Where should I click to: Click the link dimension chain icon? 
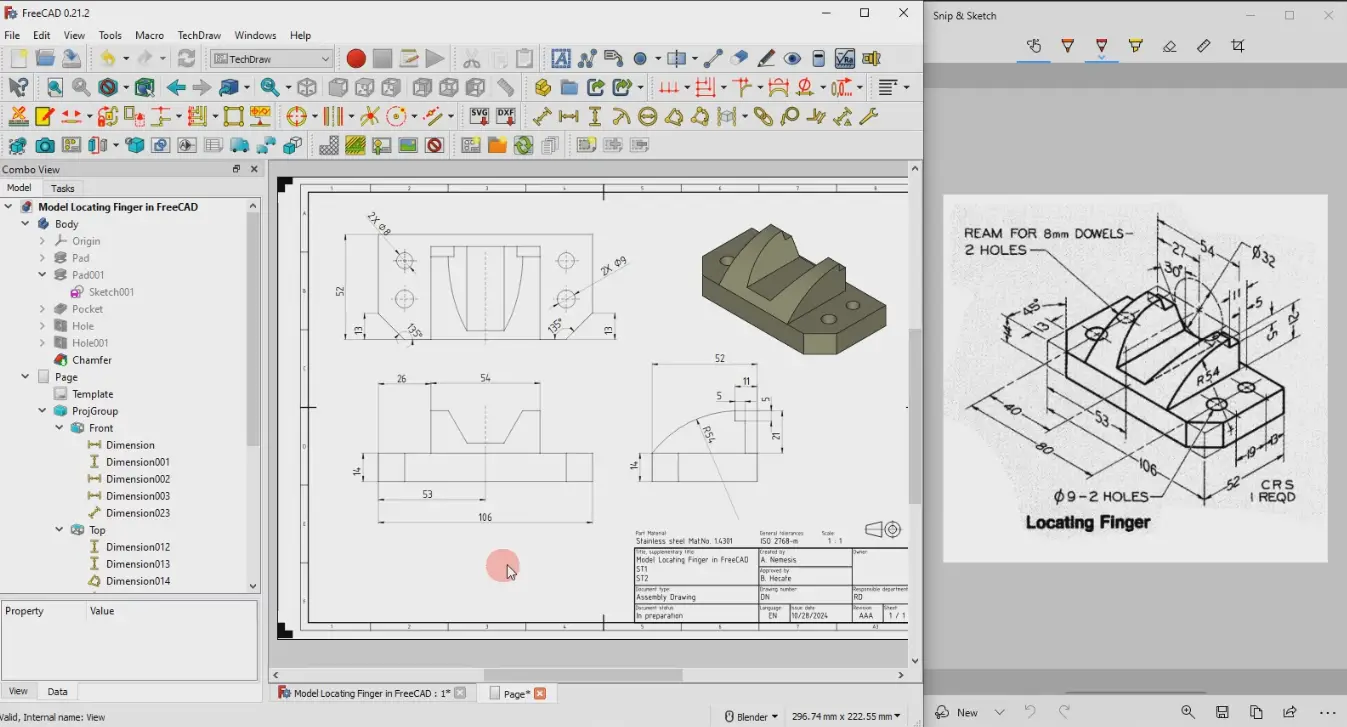764,116
